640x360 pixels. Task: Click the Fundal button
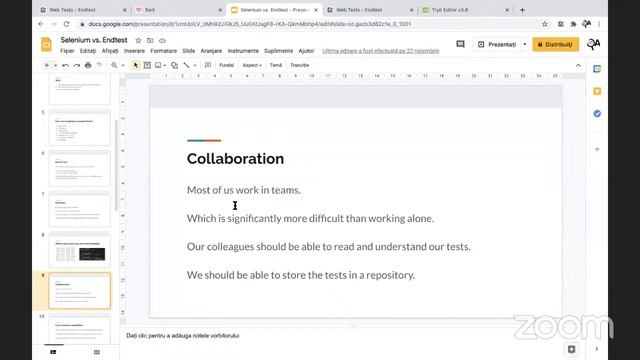(x=227, y=65)
